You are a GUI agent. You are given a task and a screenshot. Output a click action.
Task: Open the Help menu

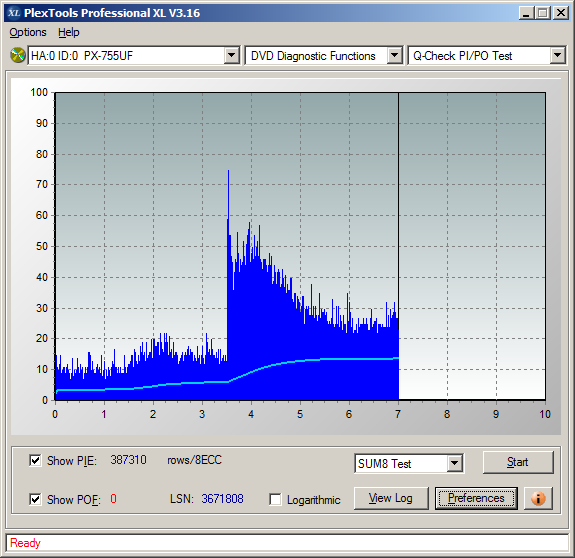point(69,32)
